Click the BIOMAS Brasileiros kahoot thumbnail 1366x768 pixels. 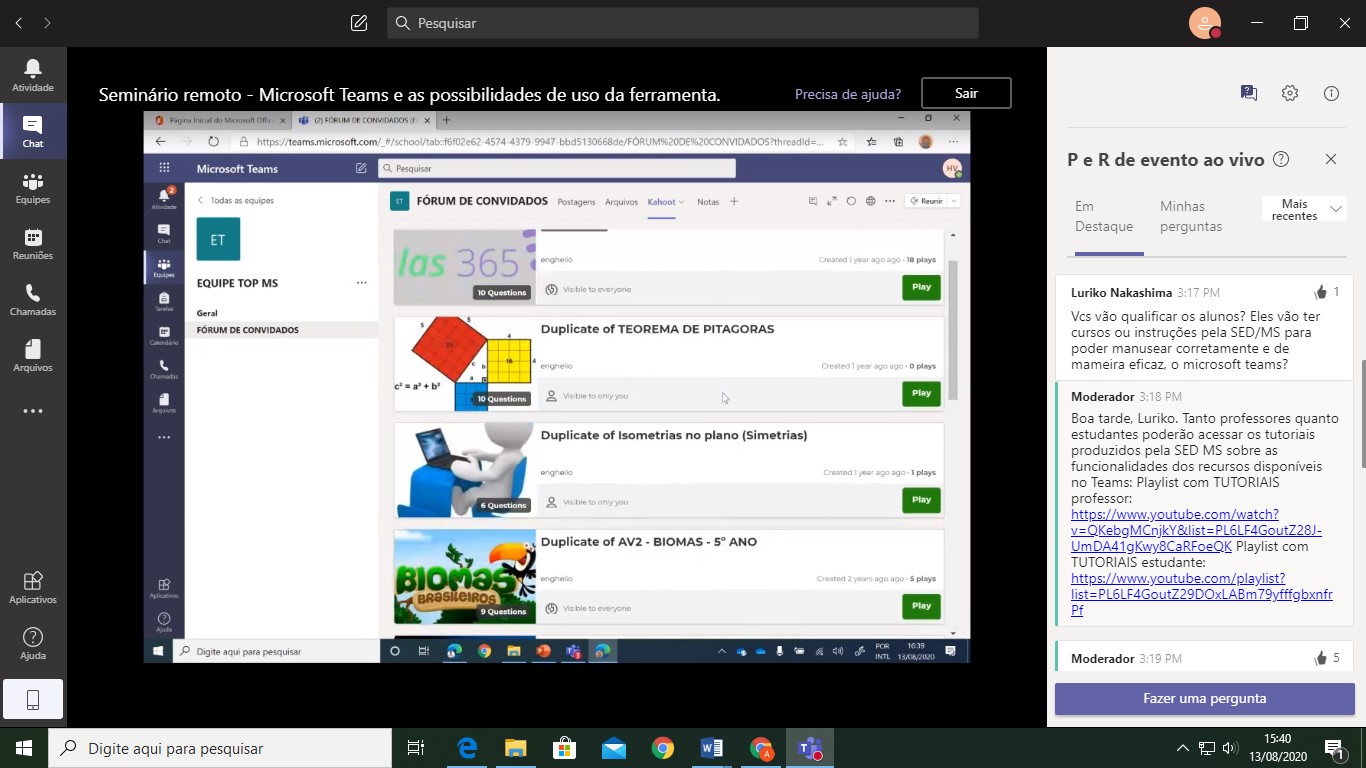465,577
